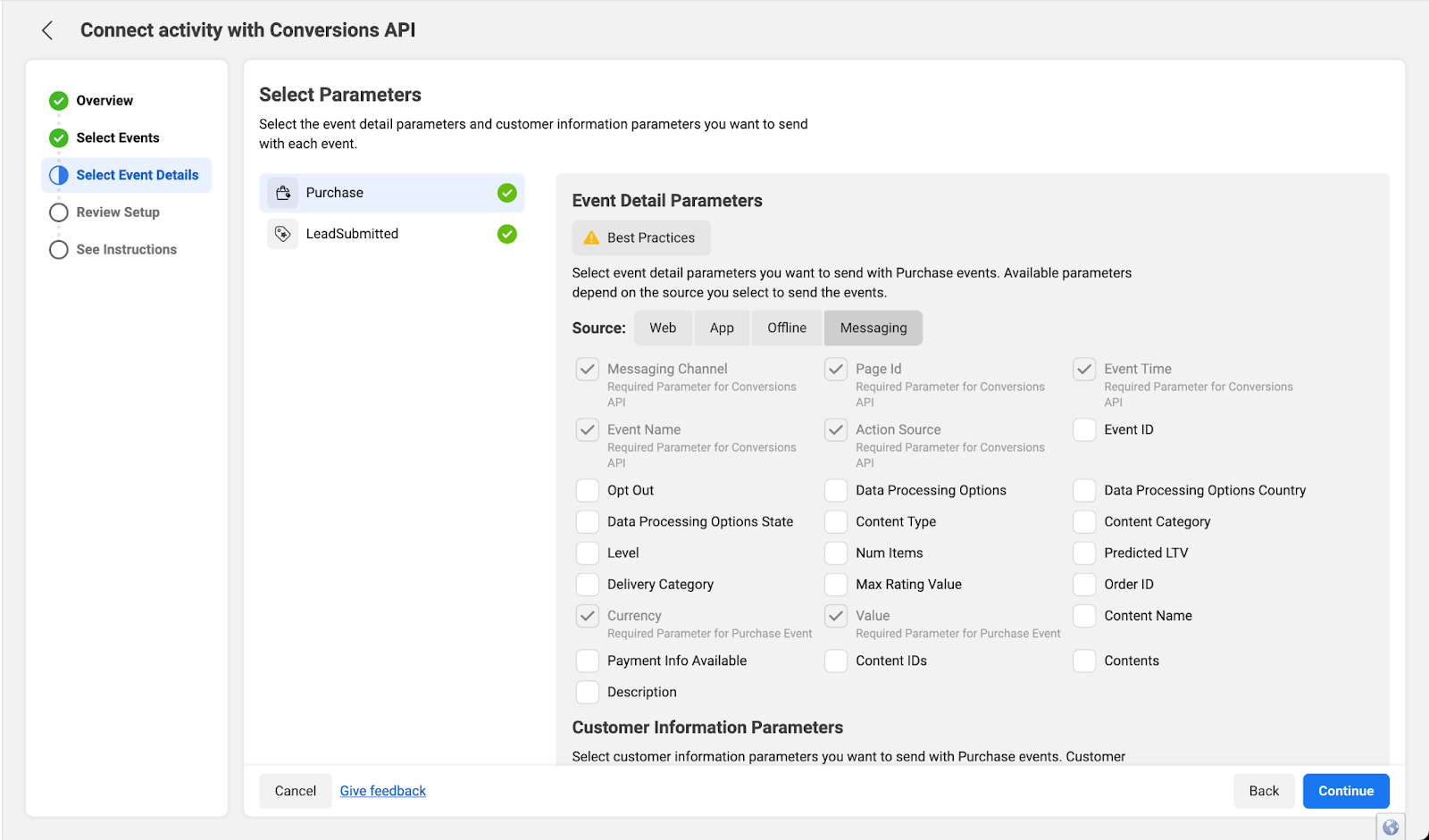Click the Source: label

[x=598, y=329]
